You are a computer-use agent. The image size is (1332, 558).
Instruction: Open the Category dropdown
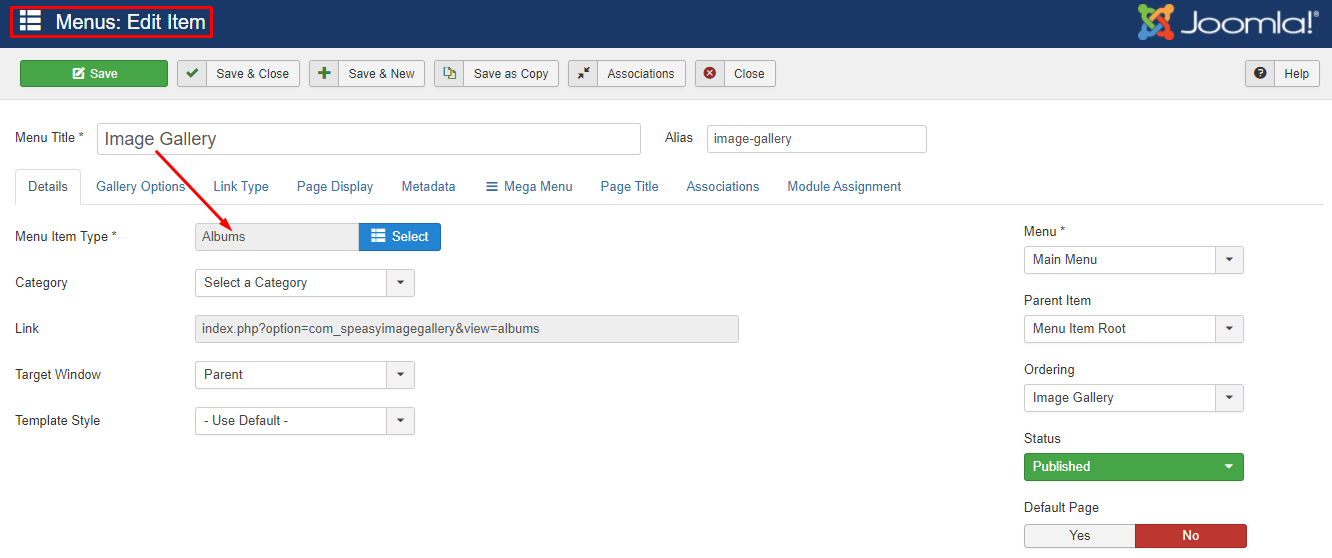point(304,283)
